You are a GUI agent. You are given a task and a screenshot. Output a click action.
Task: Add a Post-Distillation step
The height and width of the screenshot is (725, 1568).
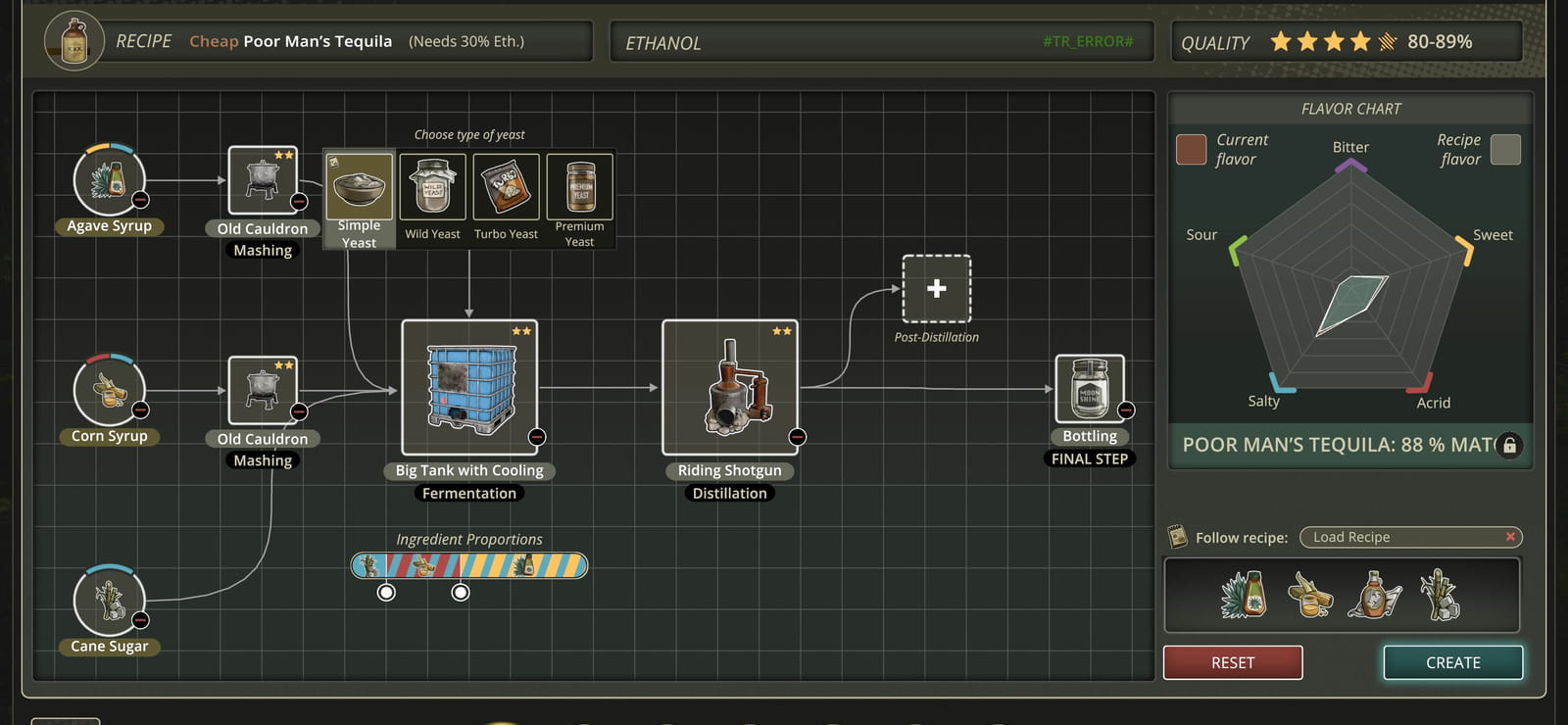937,289
